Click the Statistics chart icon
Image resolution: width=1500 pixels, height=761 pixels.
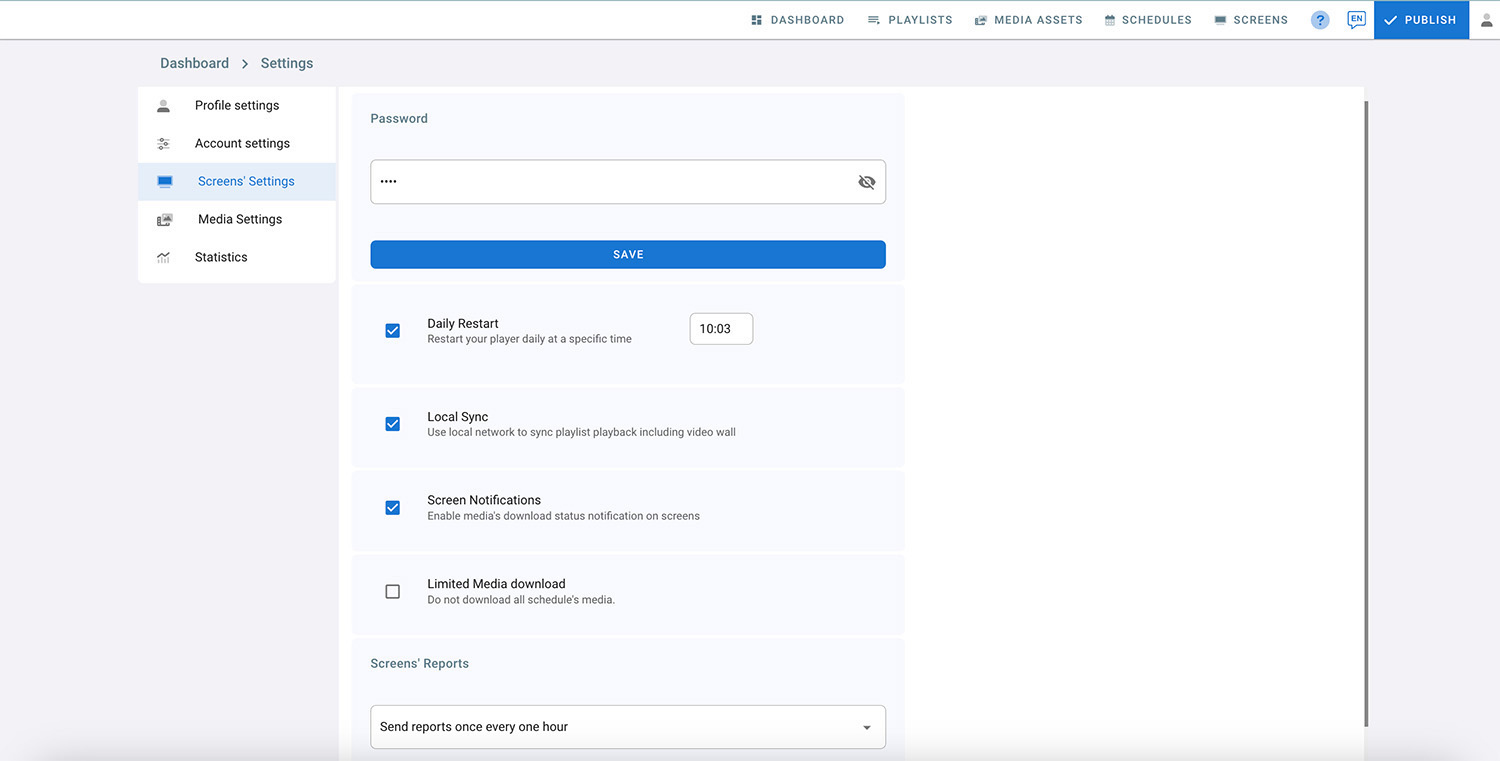[x=164, y=258]
